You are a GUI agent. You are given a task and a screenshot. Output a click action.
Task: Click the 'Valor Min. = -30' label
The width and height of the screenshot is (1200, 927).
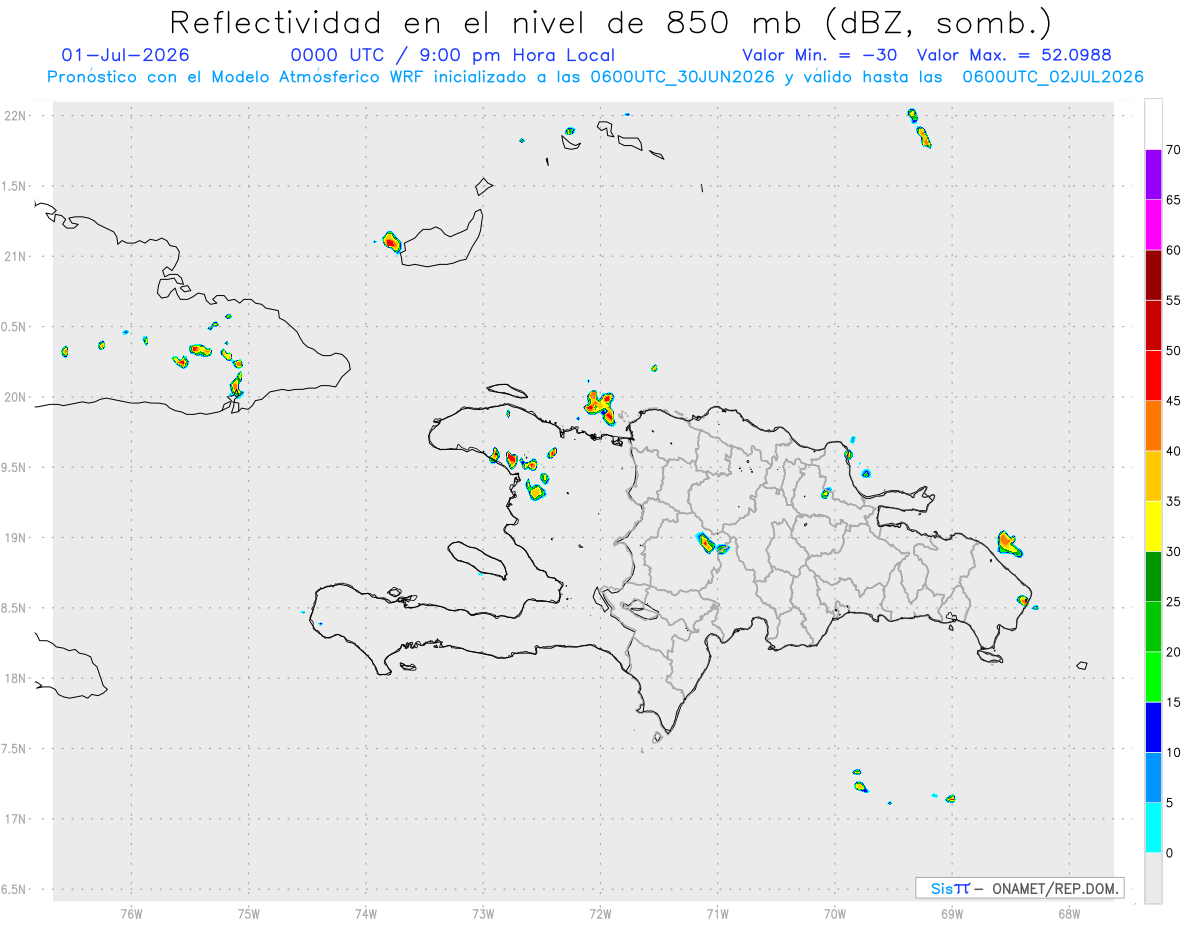tap(822, 55)
